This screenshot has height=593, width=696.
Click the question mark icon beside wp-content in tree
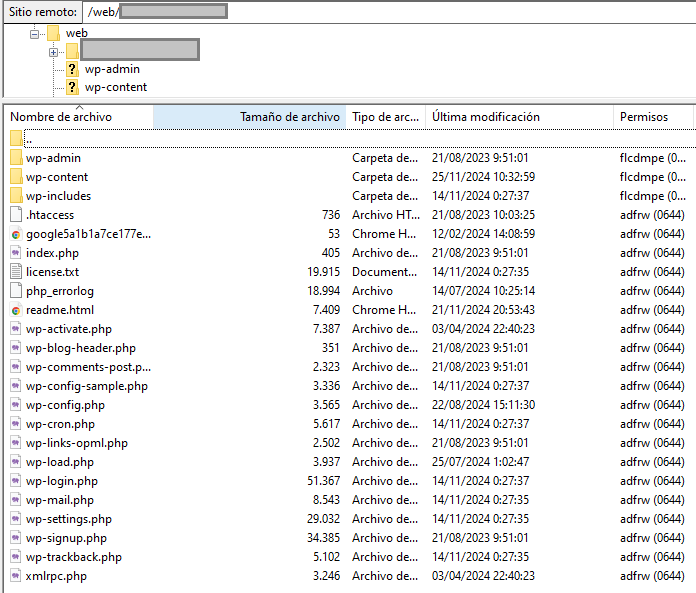[x=72, y=87]
